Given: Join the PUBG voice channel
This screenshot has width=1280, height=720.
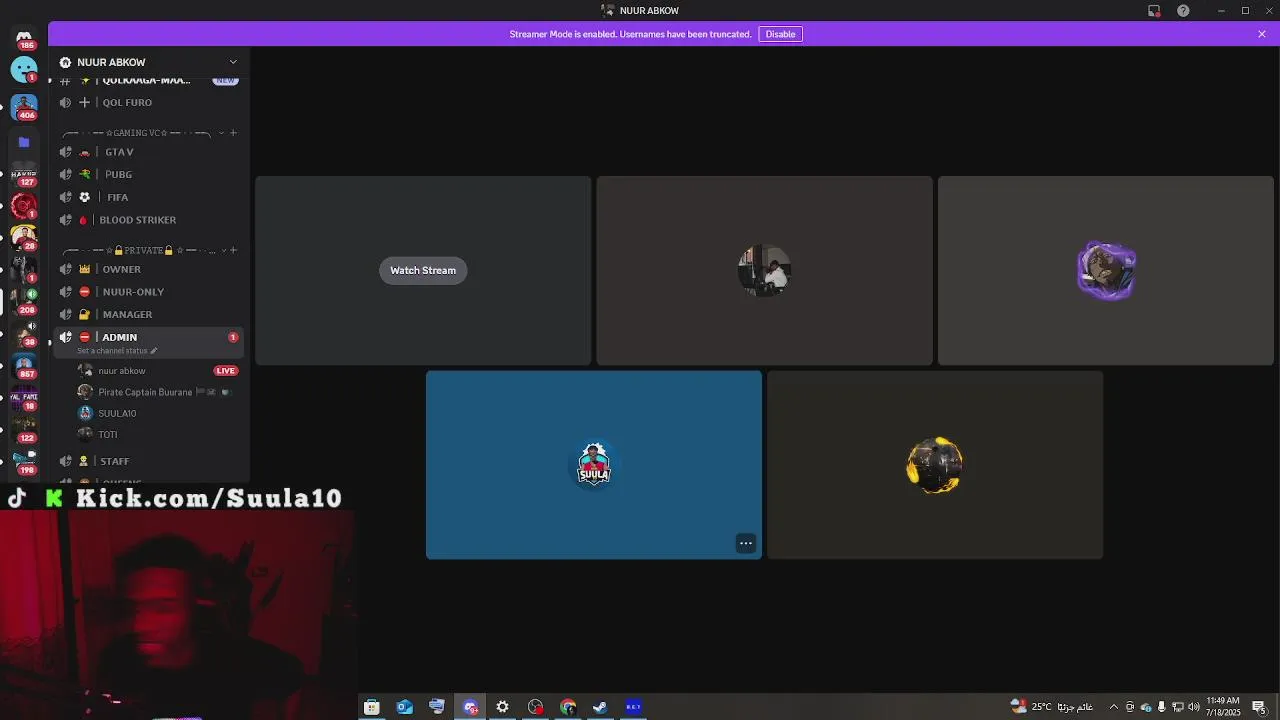Looking at the screenshot, I should pyautogui.click(x=147, y=174).
